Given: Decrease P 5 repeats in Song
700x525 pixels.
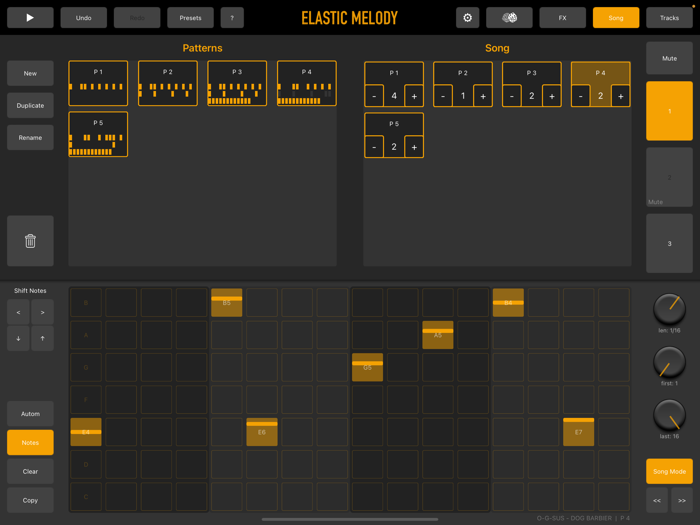Looking at the screenshot, I should [374, 147].
